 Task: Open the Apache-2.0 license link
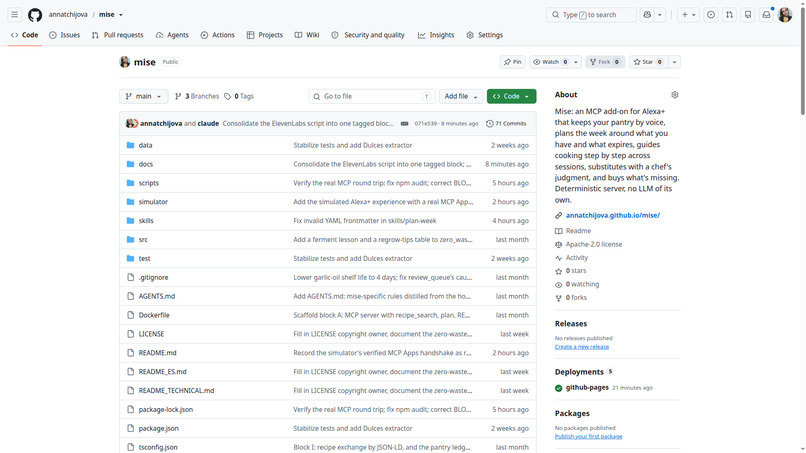[594, 244]
